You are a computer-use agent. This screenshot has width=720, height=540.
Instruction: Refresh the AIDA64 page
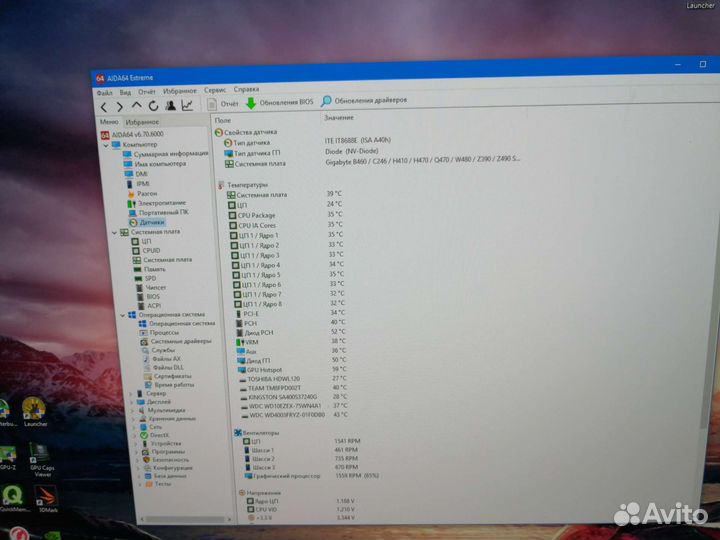pos(153,106)
